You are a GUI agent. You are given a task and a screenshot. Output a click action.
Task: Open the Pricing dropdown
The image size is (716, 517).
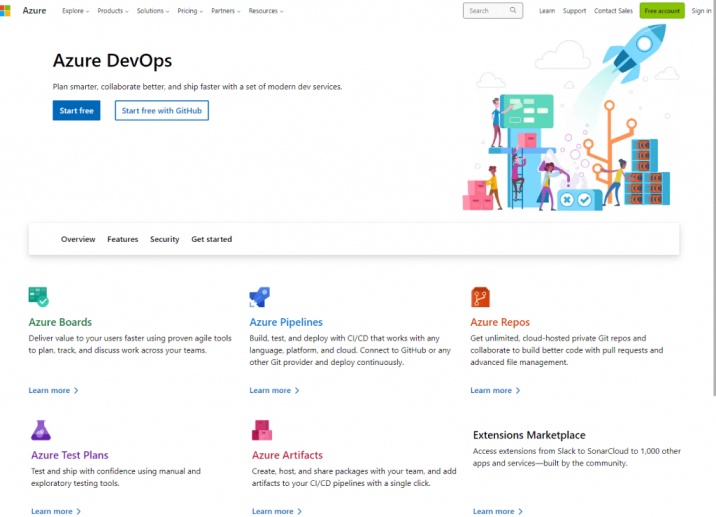pos(189,11)
